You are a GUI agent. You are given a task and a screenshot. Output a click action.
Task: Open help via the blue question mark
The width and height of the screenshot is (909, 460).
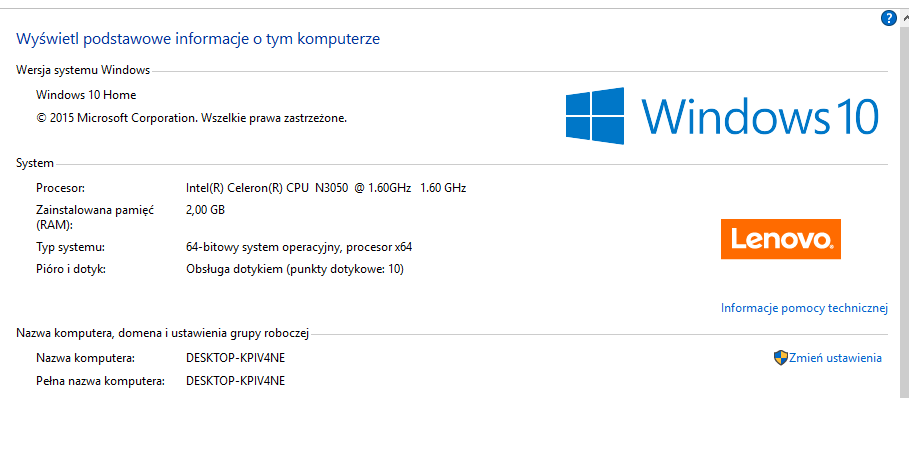[x=888, y=19]
